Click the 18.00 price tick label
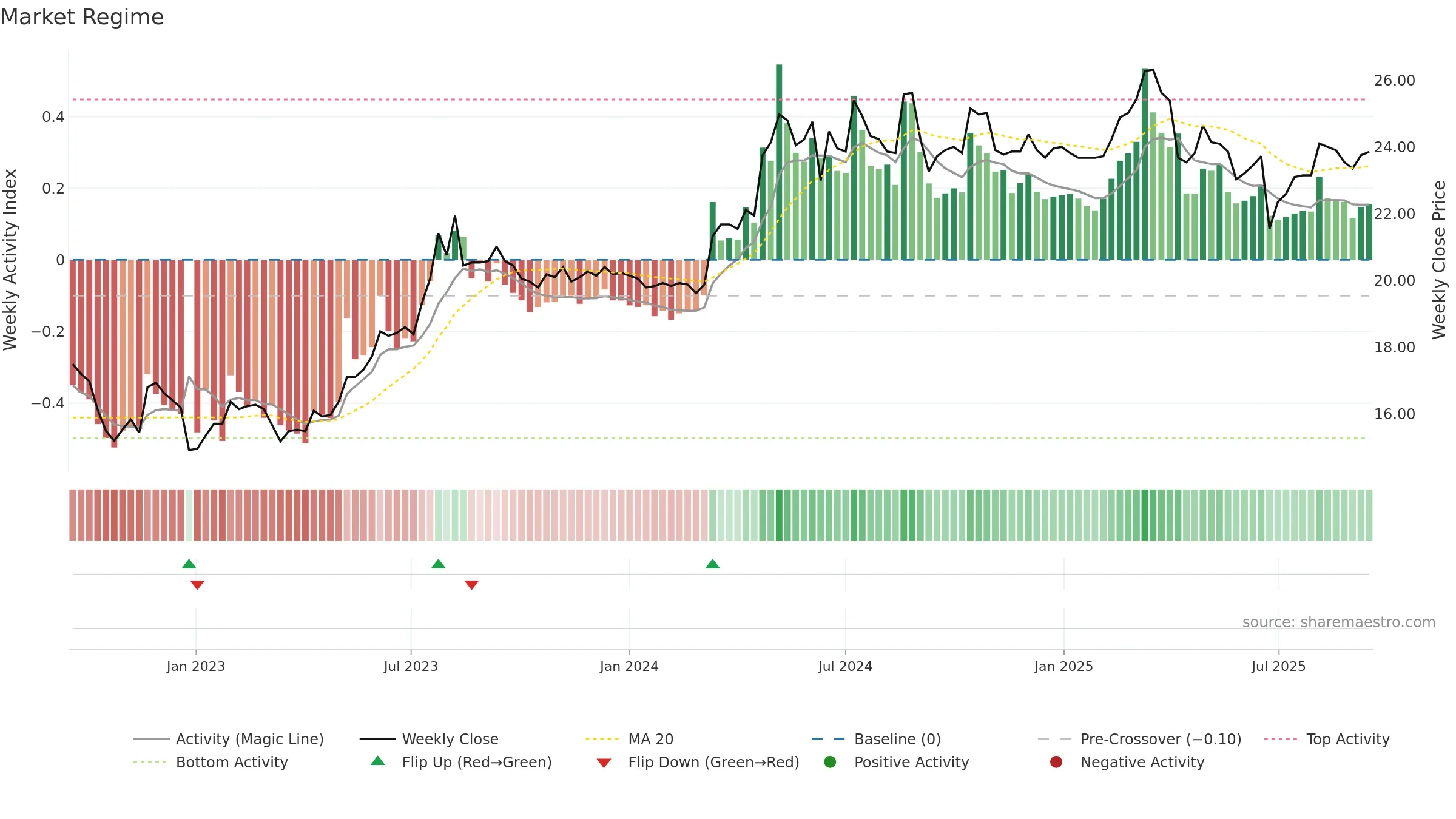The height and width of the screenshot is (819, 1456). tap(1395, 348)
